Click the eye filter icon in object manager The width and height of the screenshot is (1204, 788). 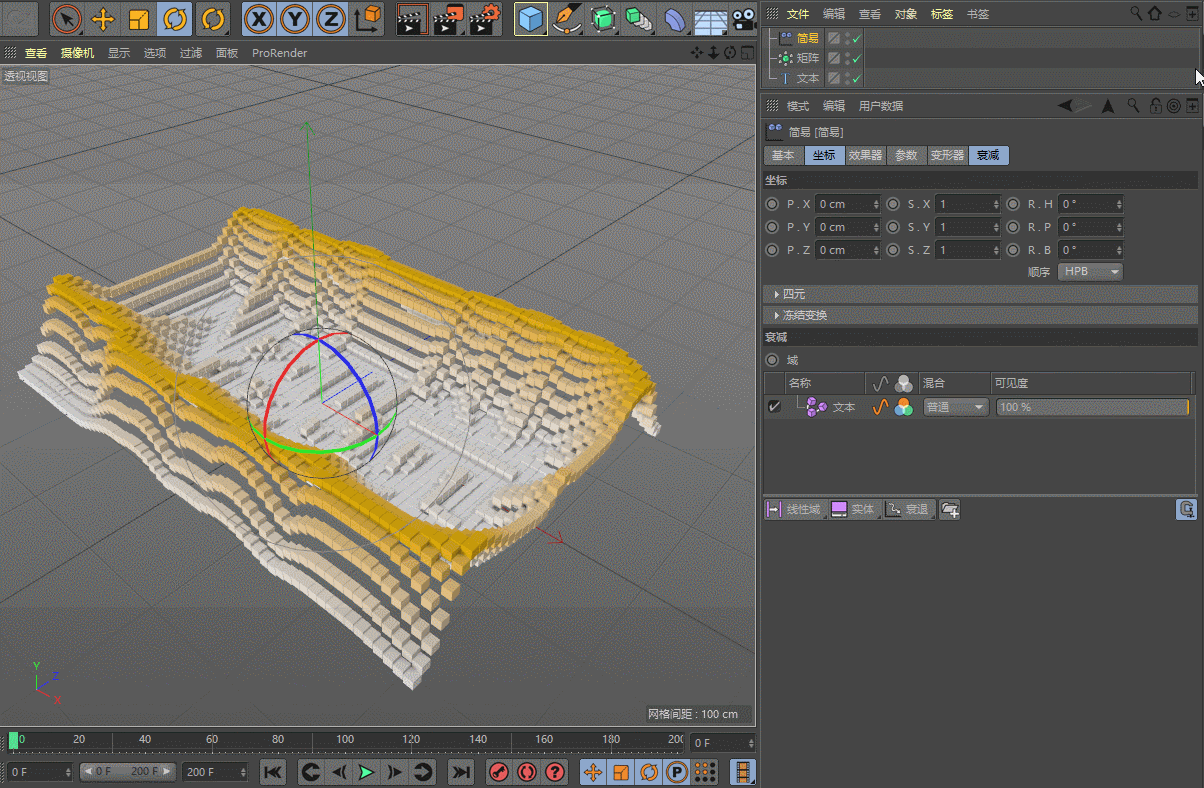pos(1174,14)
